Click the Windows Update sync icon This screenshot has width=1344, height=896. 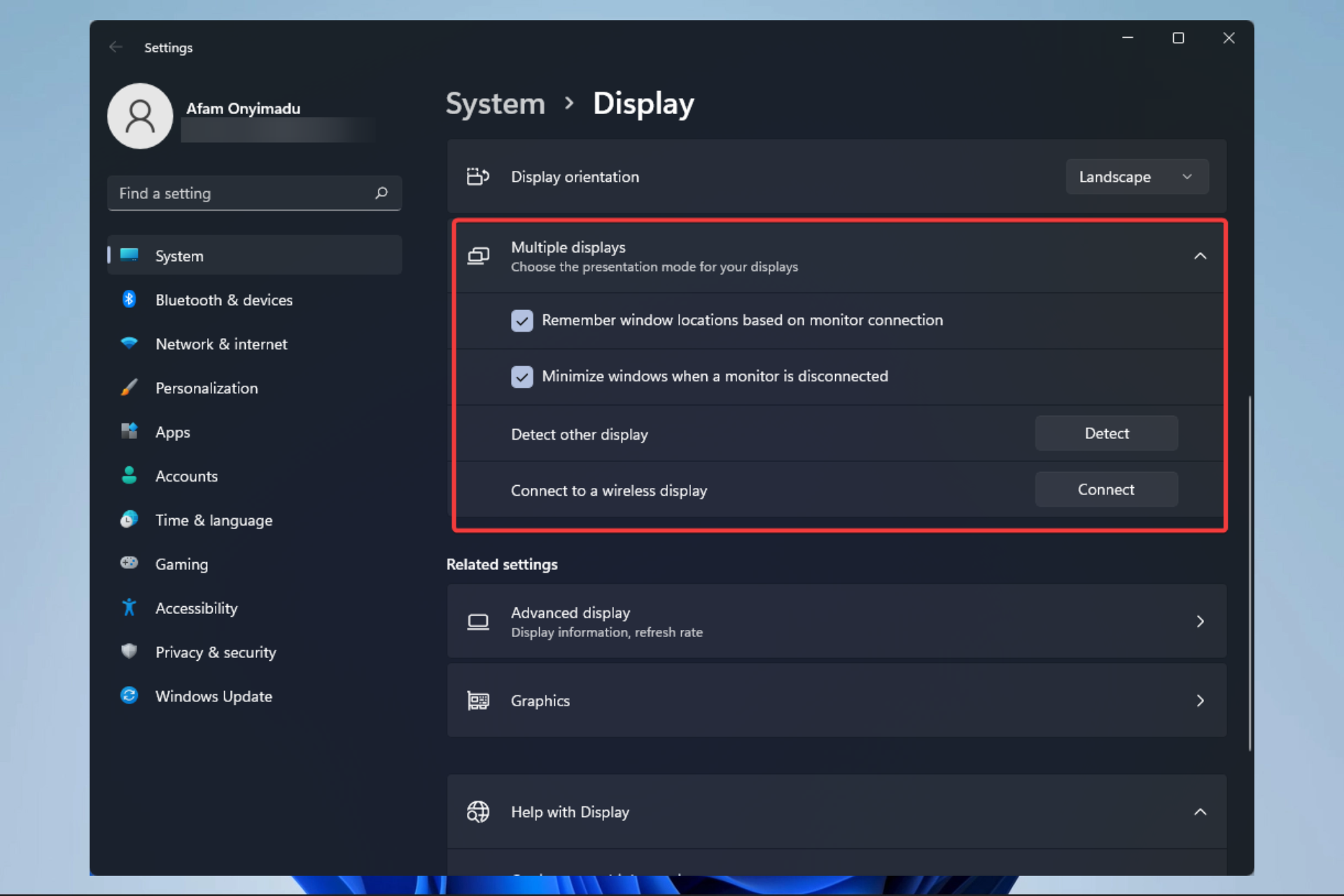point(129,696)
